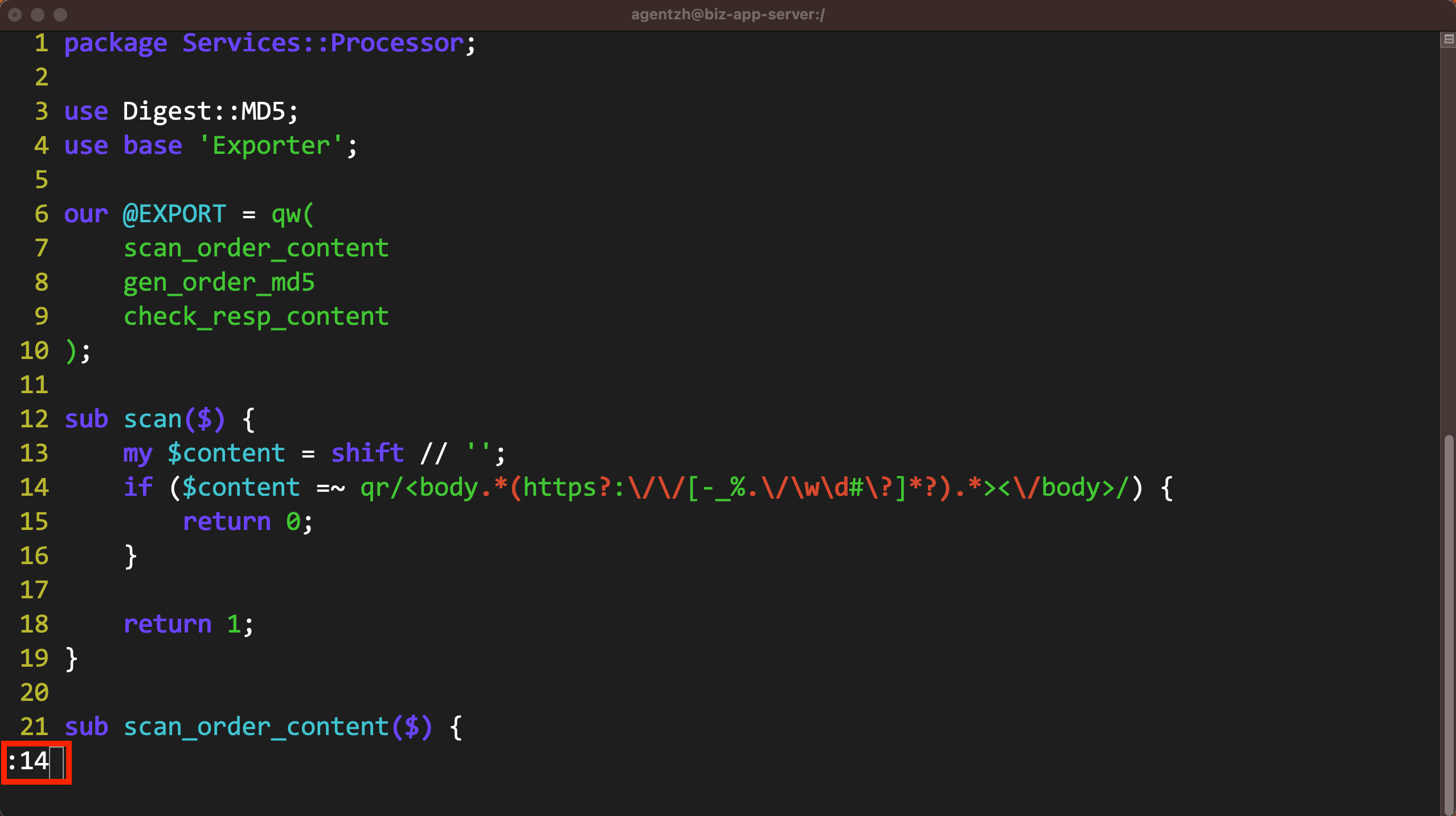Click the 'Exporter' string on line 4
The width and height of the screenshot is (1456, 816).
[271, 146]
